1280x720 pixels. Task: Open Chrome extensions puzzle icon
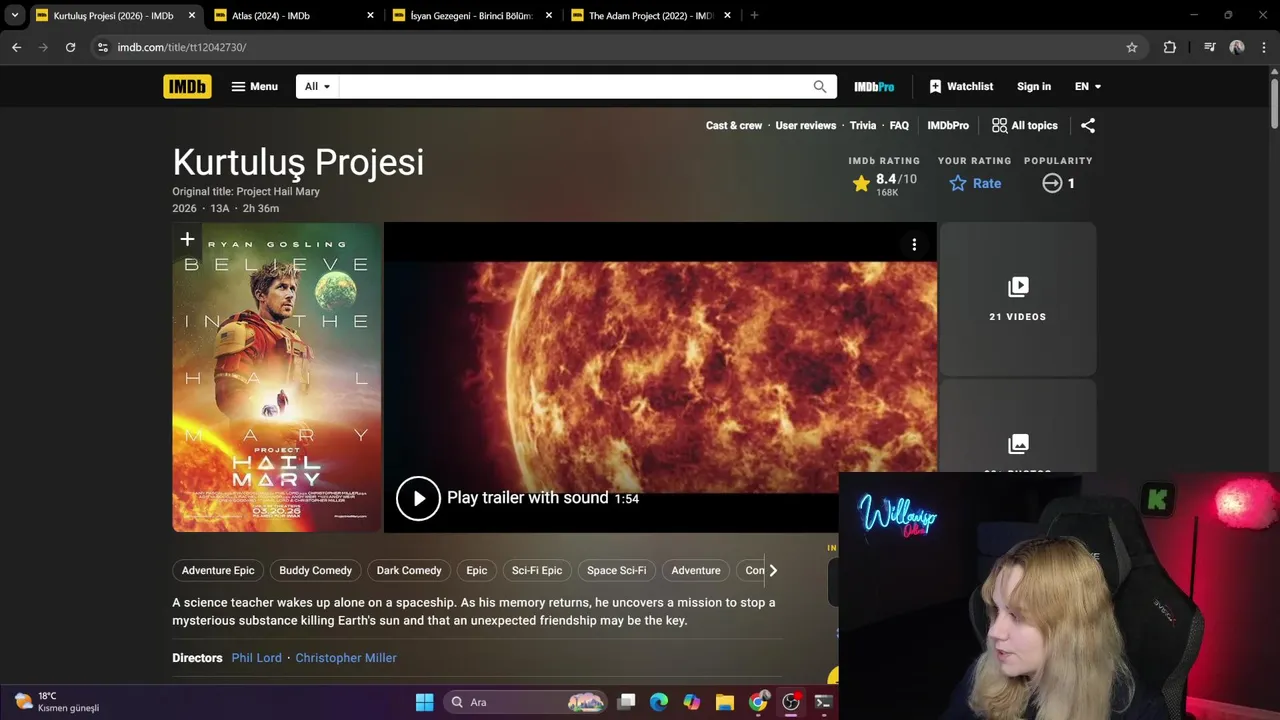coord(1170,47)
